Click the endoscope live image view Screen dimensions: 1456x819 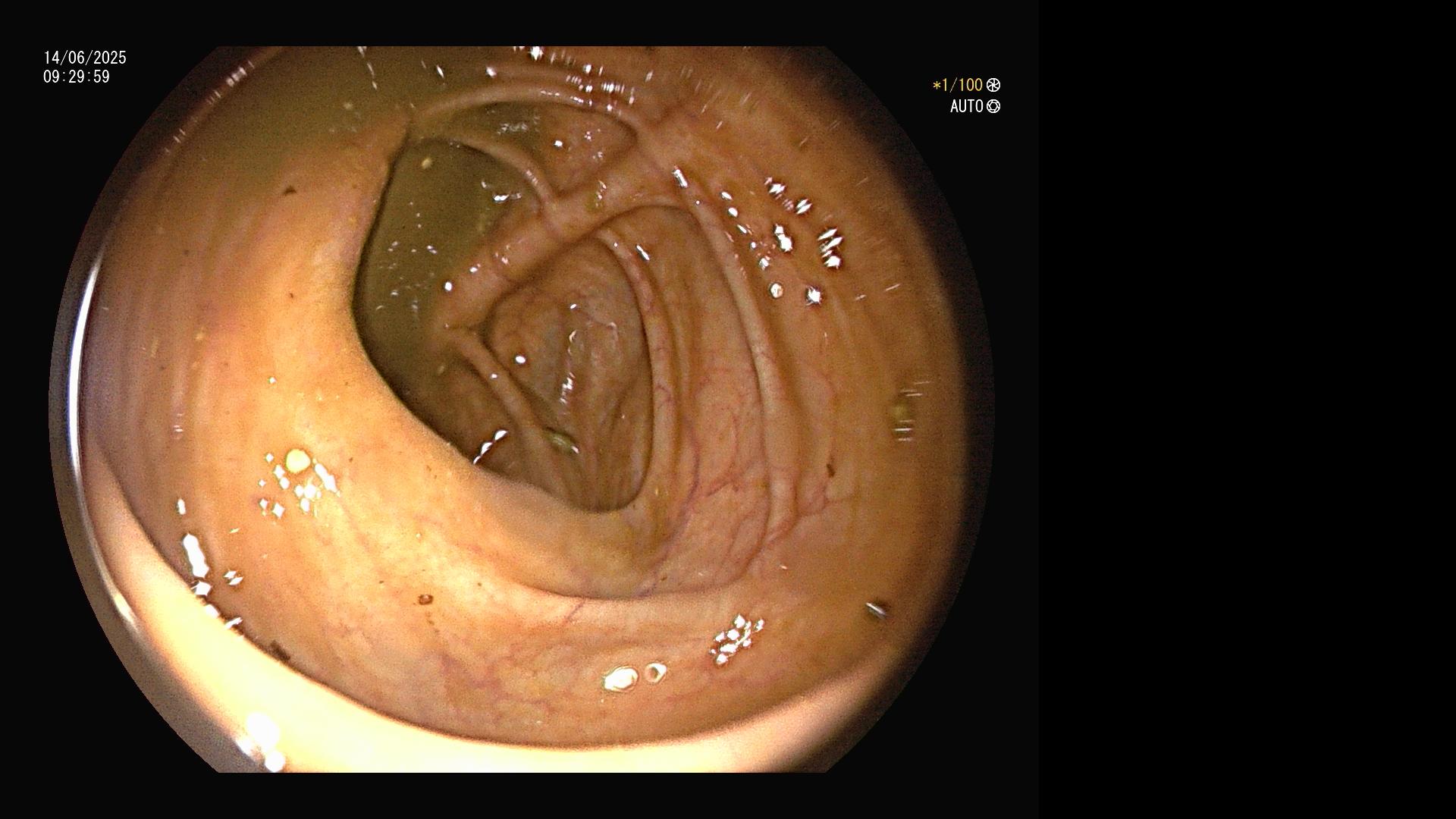tap(522, 409)
